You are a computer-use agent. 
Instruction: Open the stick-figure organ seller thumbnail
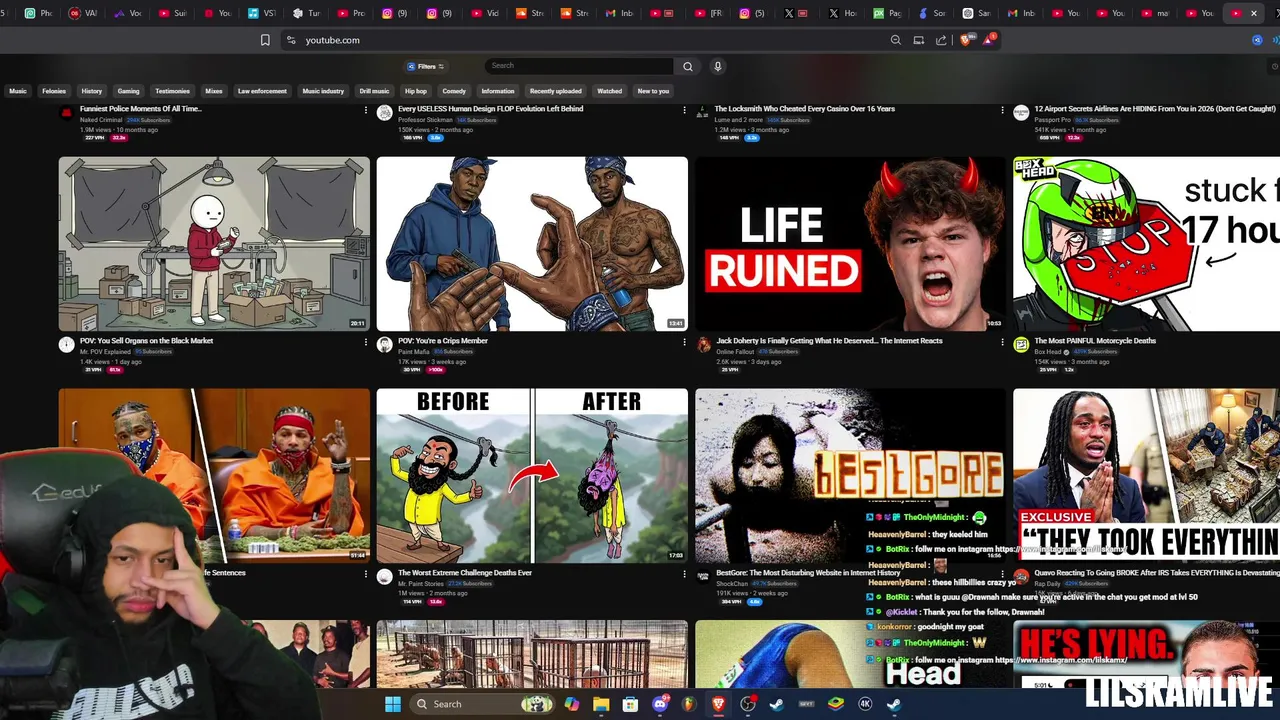214,244
